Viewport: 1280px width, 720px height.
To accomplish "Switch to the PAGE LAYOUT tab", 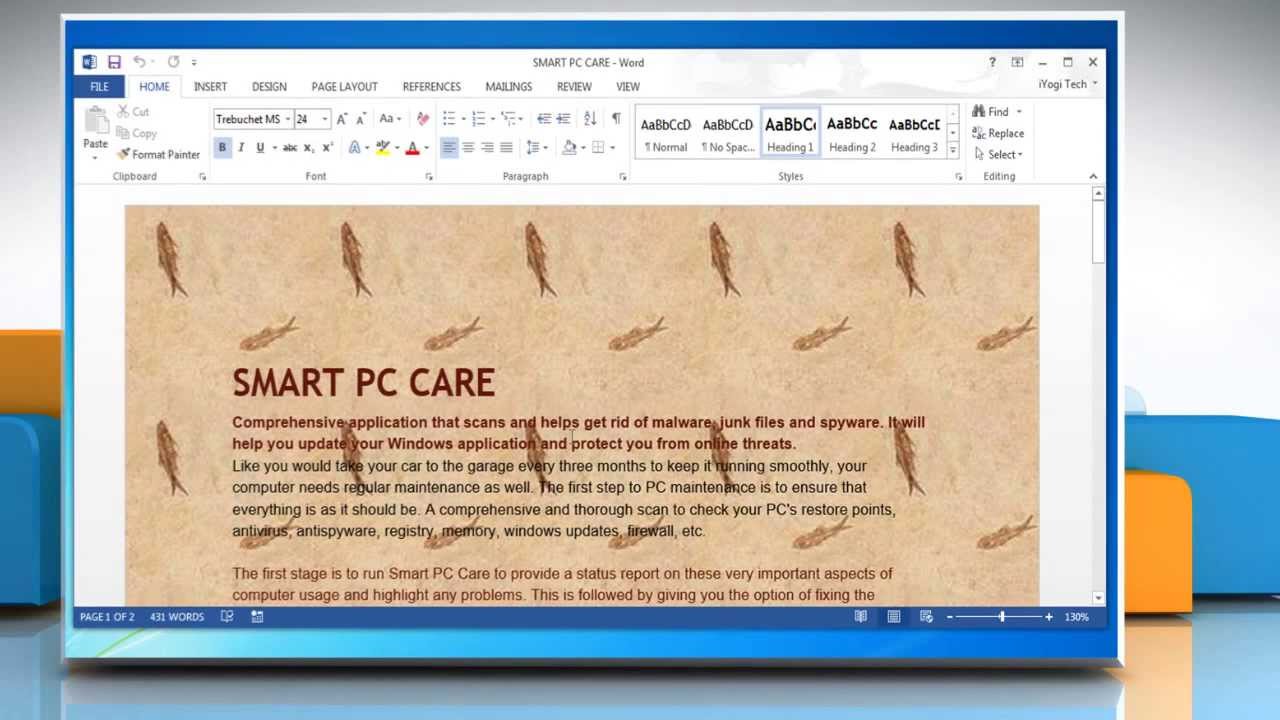I will coord(344,87).
